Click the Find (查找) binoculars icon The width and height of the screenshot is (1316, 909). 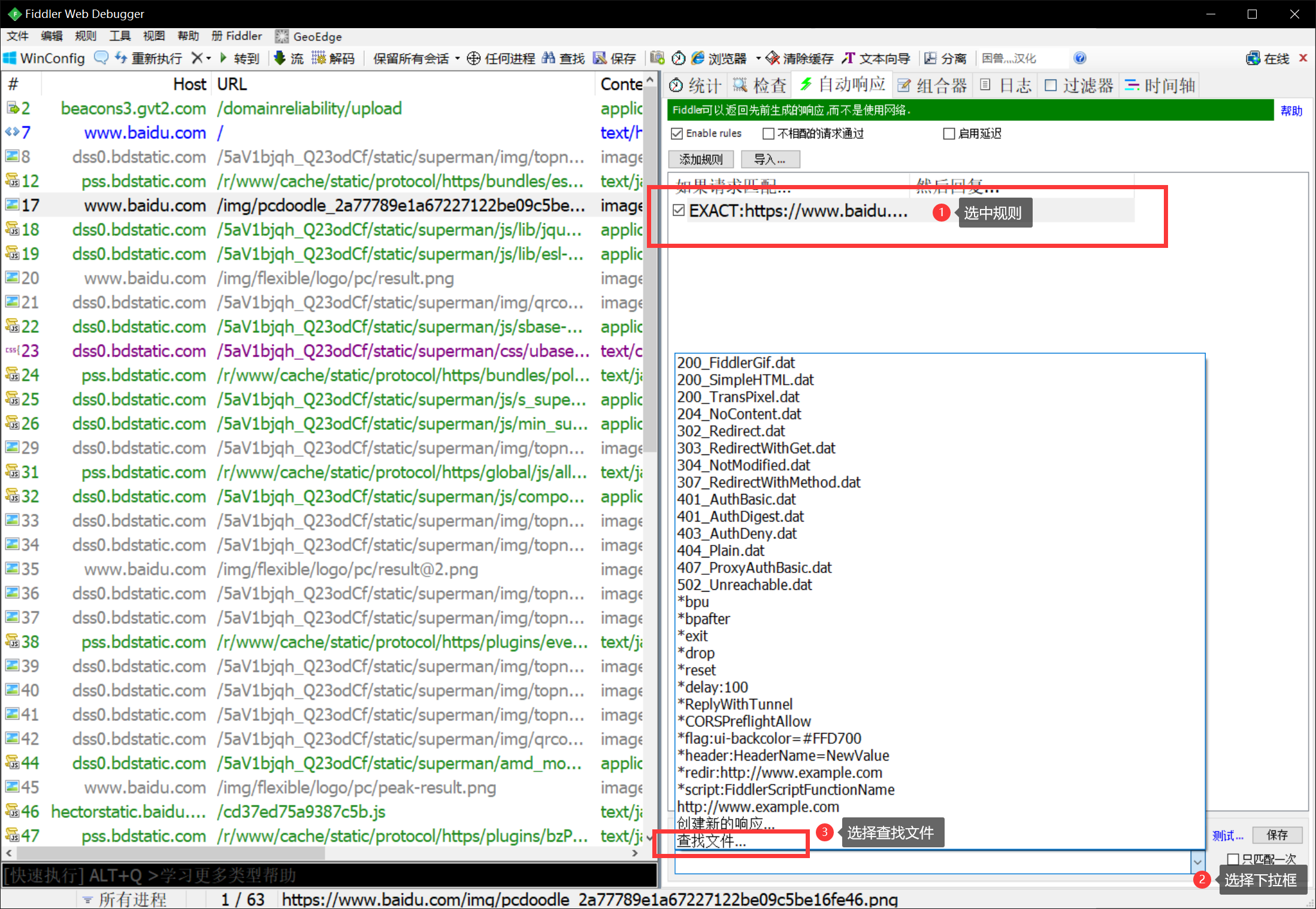tap(548, 58)
